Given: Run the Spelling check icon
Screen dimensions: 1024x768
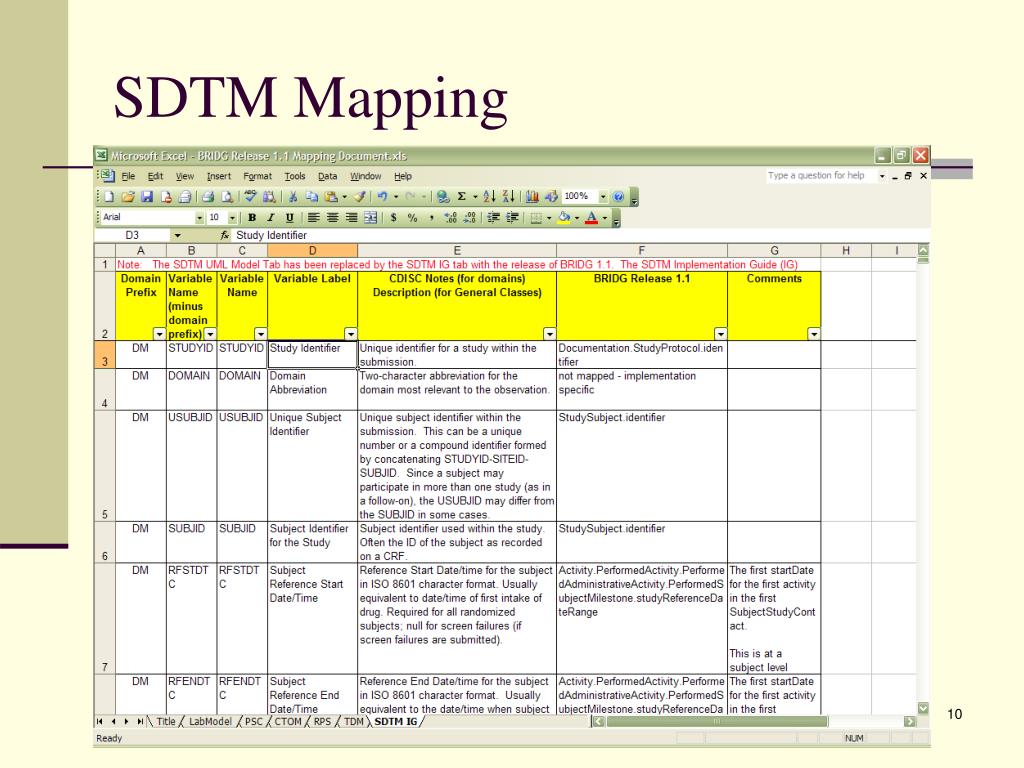Looking at the screenshot, I should coord(250,196).
